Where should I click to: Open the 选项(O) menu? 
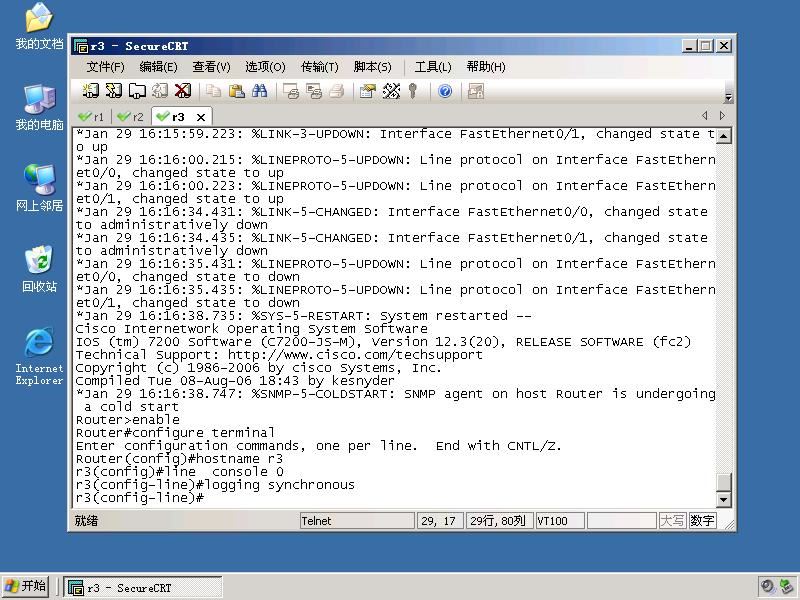265,67
